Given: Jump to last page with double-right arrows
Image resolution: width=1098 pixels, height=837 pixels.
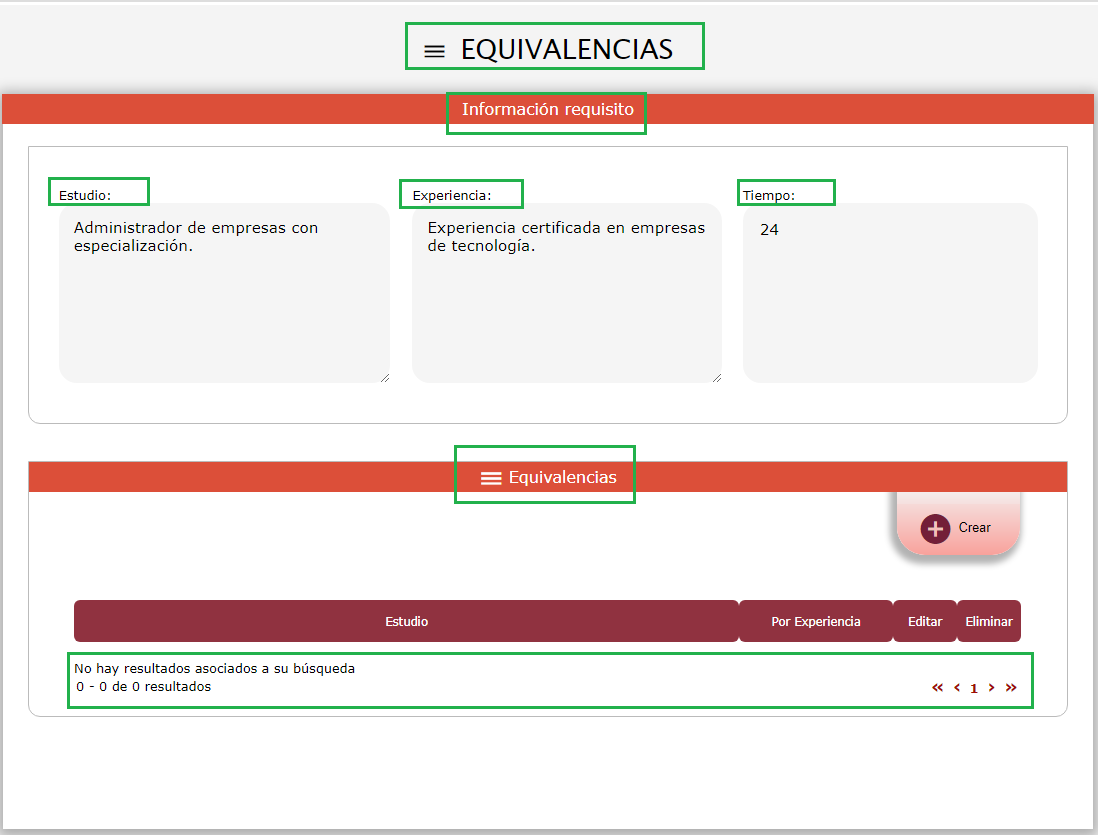Looking at the screenshot, I should point(1010,688).
